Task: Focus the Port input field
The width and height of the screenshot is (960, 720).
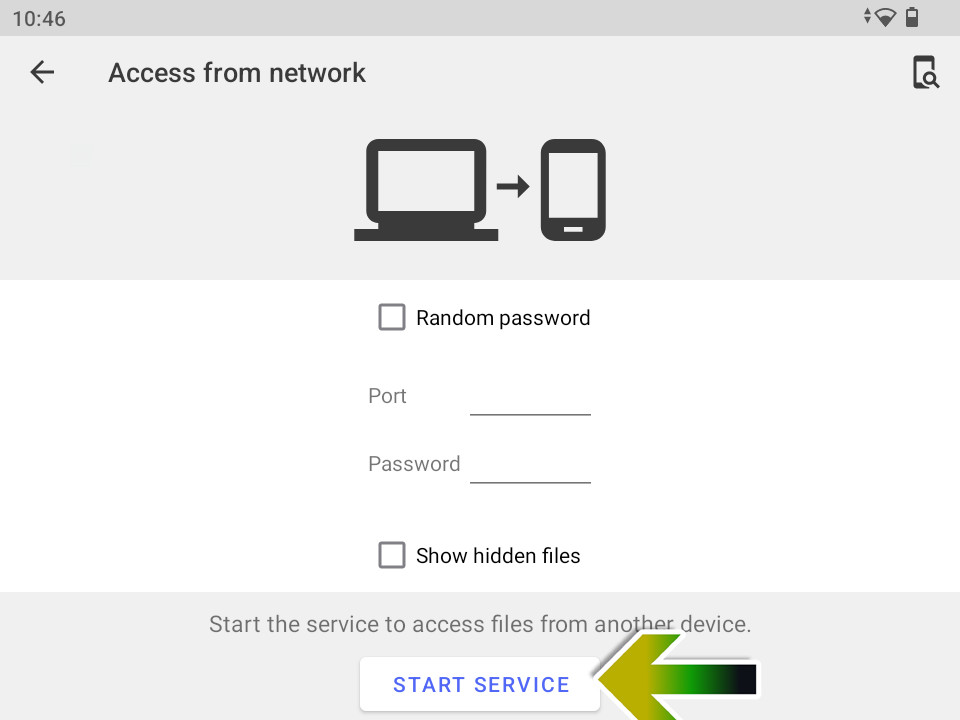Action: (530, 397)
